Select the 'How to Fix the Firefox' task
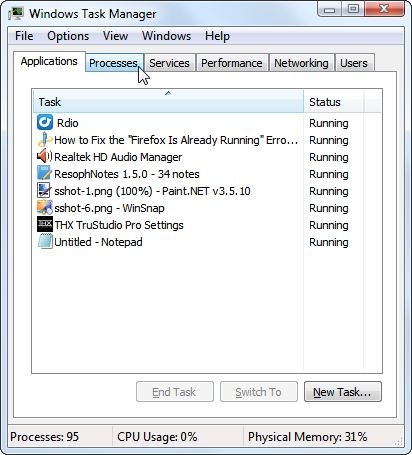Viewport: 412px width, 455px height. click(176, 140)
